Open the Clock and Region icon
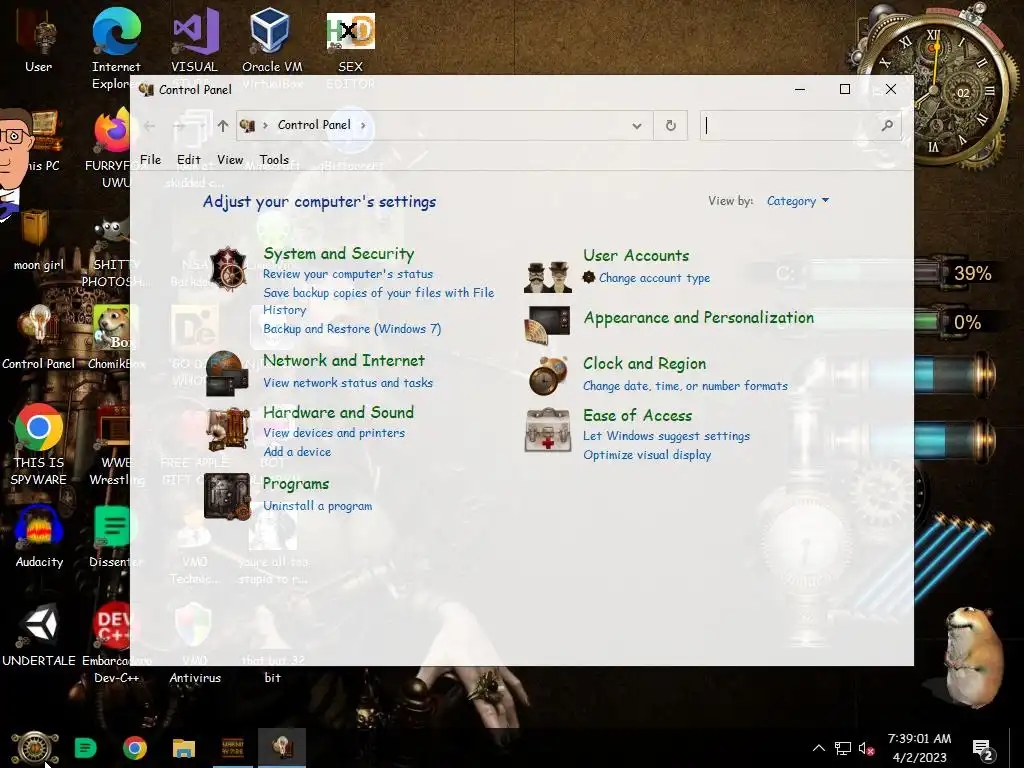 (x=548, y=376)
